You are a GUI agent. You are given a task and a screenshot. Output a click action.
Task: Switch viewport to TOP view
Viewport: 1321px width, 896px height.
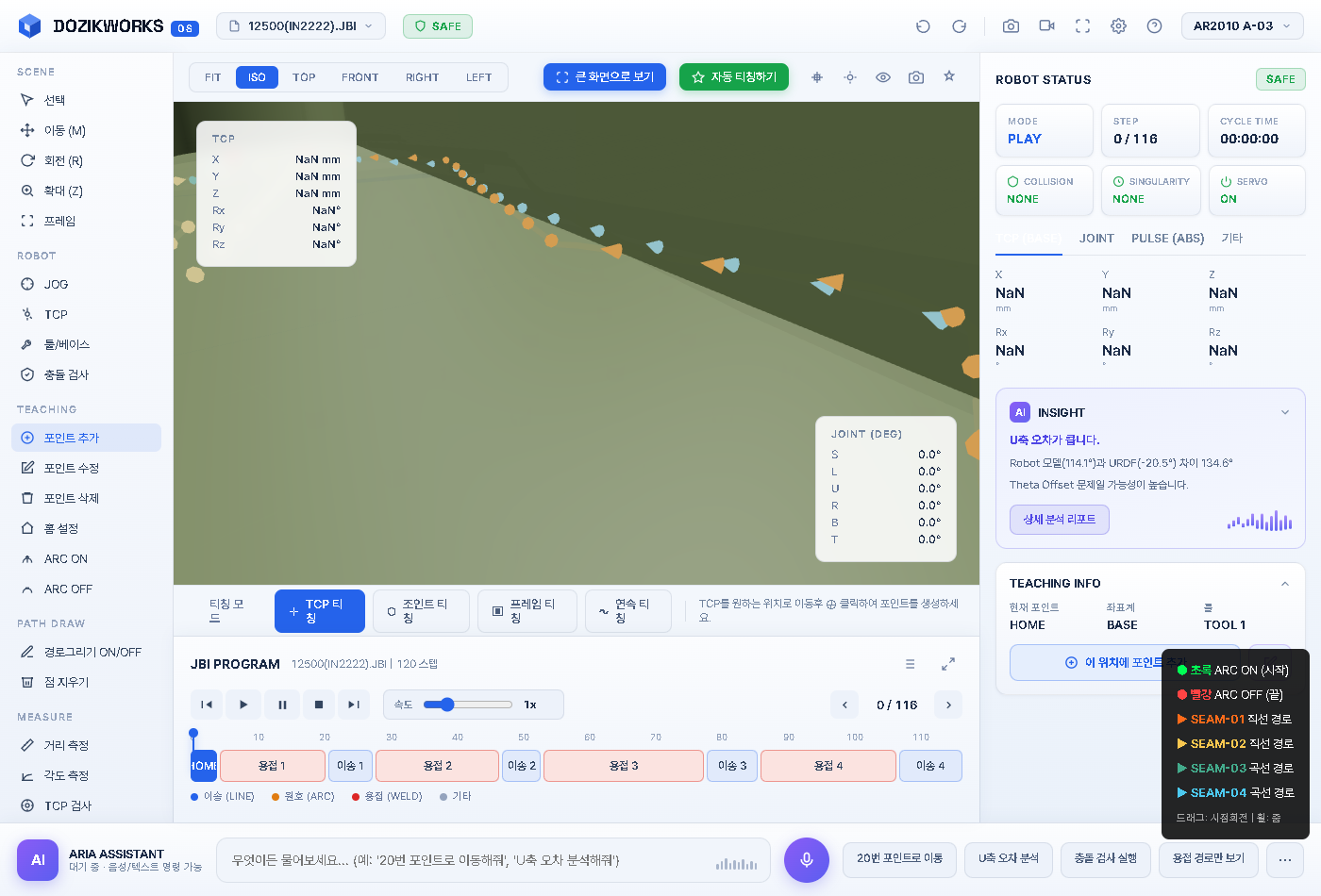pos(304,77)
